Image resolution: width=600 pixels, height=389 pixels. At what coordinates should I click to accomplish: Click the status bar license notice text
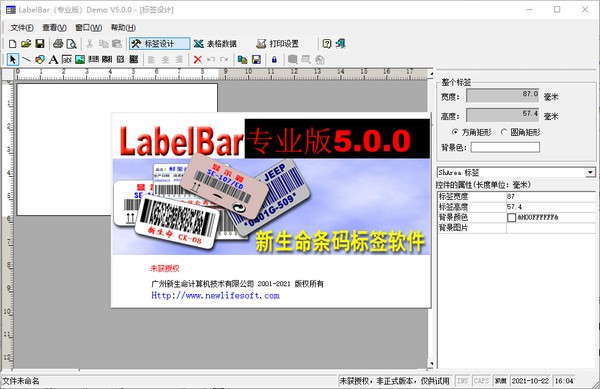(x=395, y=381)
